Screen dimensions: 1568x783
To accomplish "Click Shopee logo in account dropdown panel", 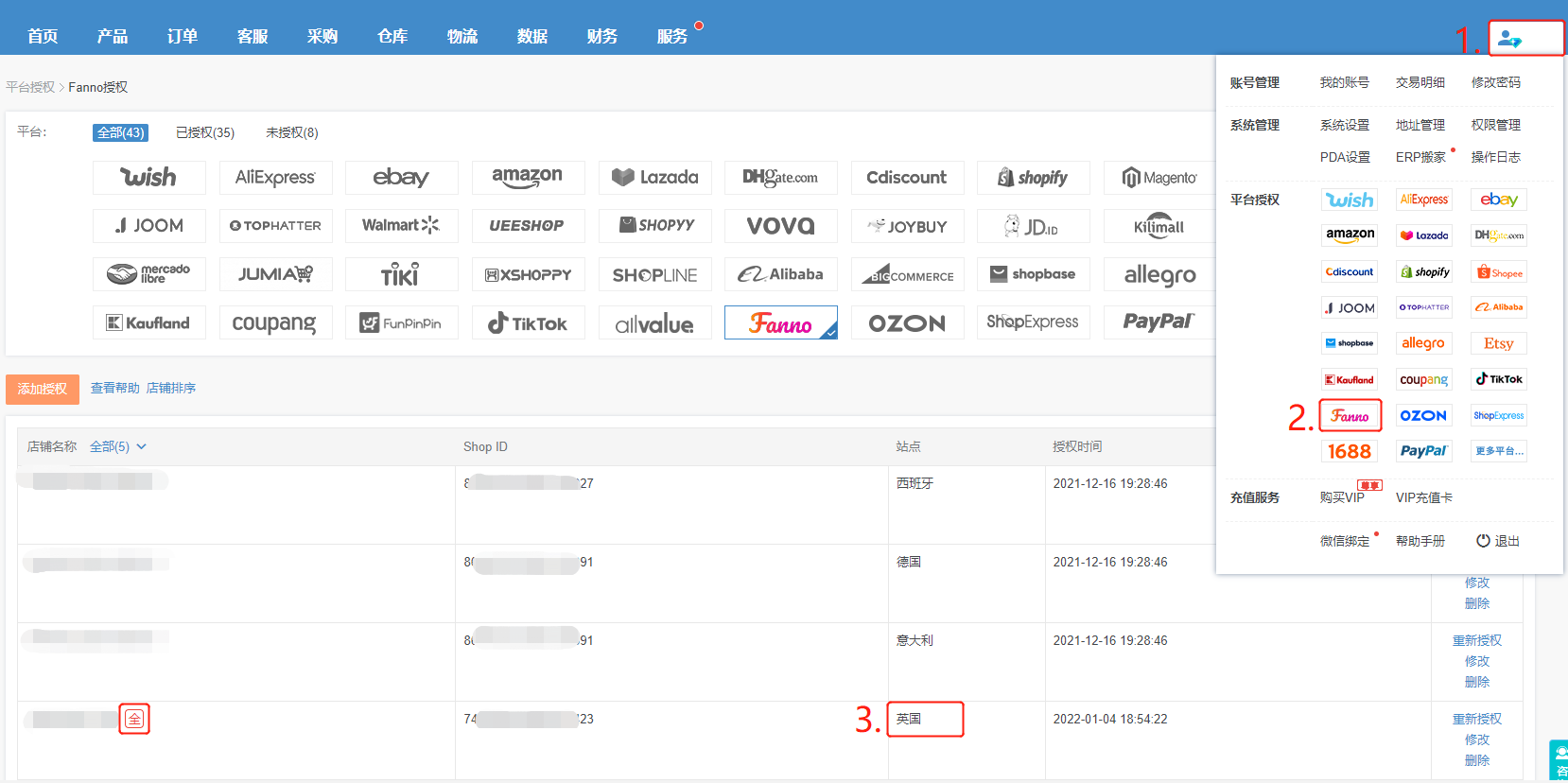I will (1499, 272).
